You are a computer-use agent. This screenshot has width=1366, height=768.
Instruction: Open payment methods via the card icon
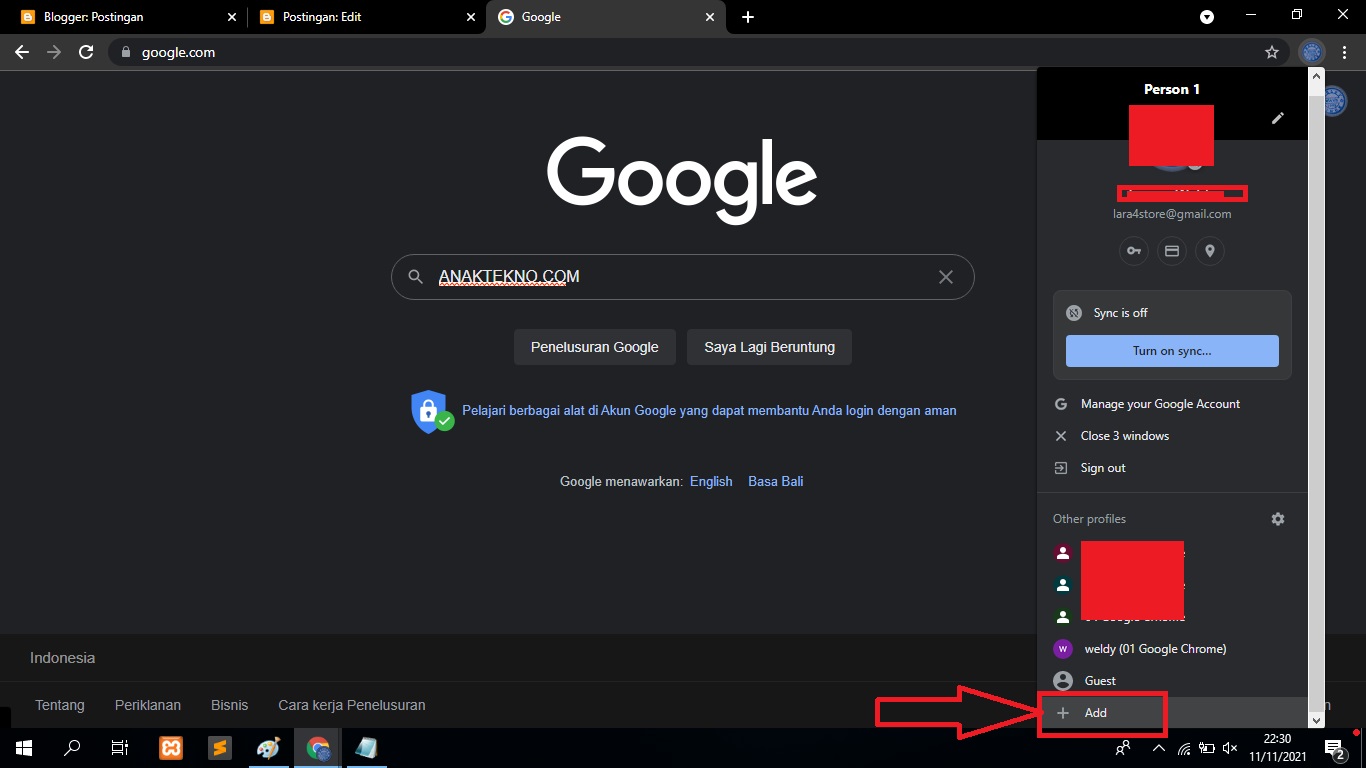[1171, 251]
